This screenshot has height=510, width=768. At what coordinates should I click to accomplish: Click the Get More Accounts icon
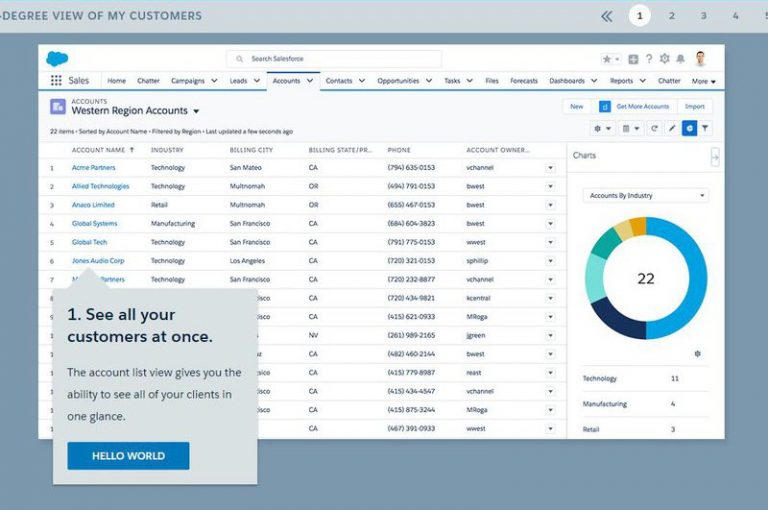tap(605, 106)
